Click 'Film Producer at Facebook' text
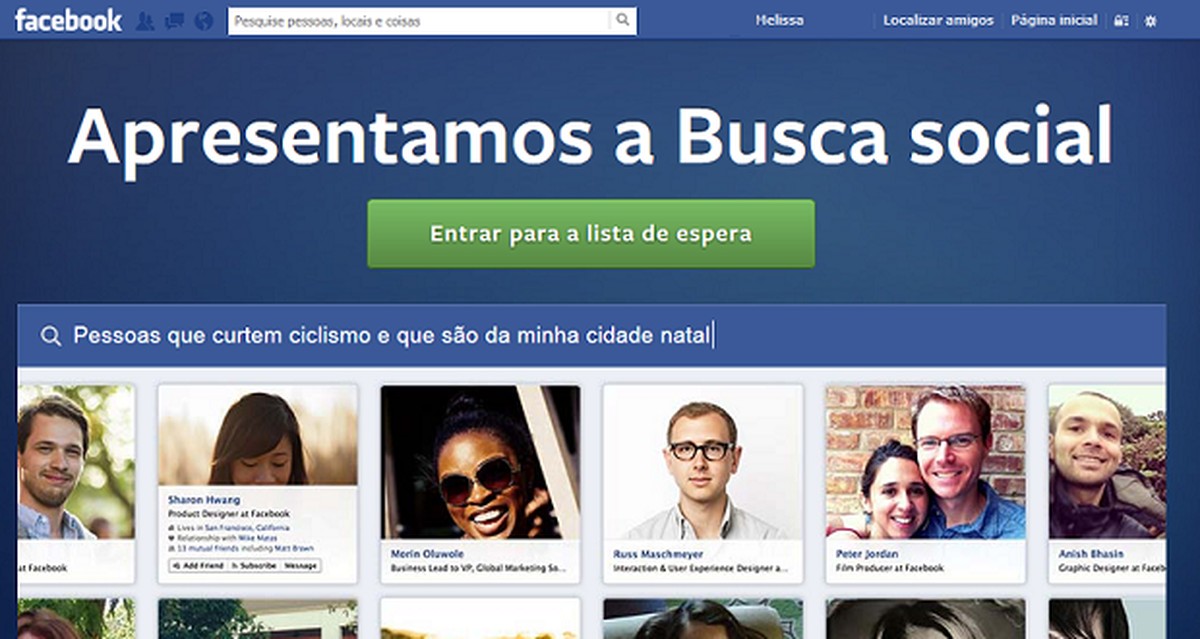 click(x=889, y=568)
